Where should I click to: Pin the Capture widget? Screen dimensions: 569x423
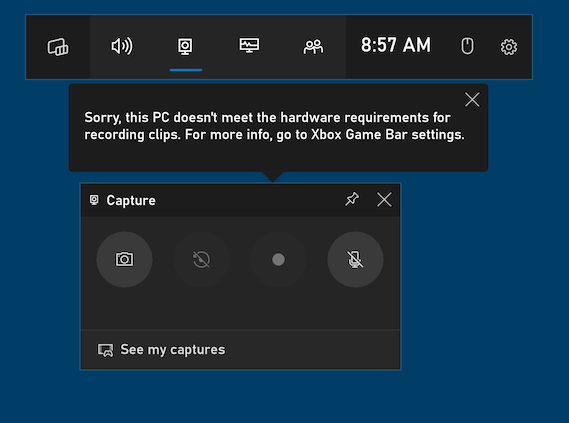(352, 199)
